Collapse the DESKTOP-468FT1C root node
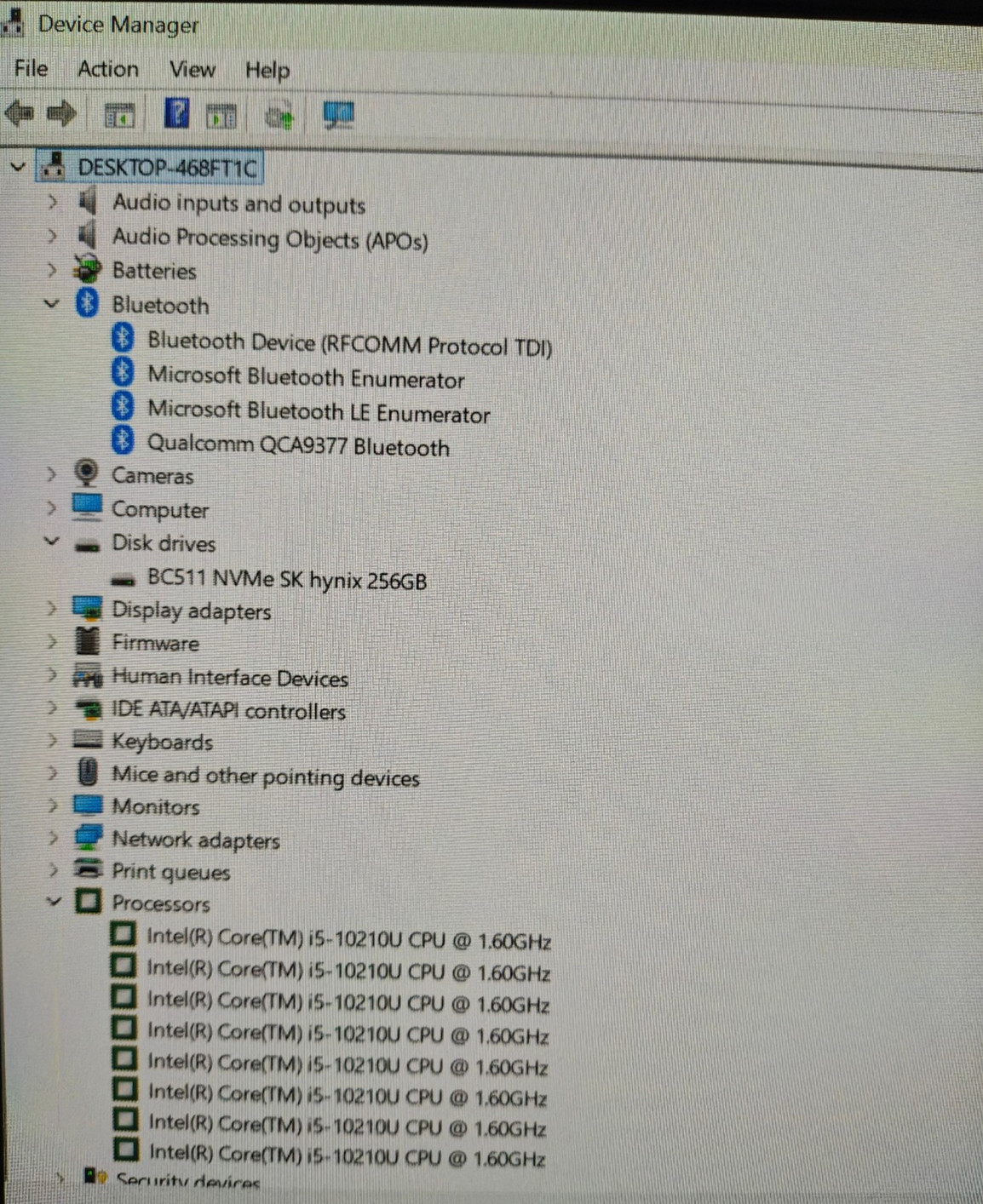 point(17,167)
